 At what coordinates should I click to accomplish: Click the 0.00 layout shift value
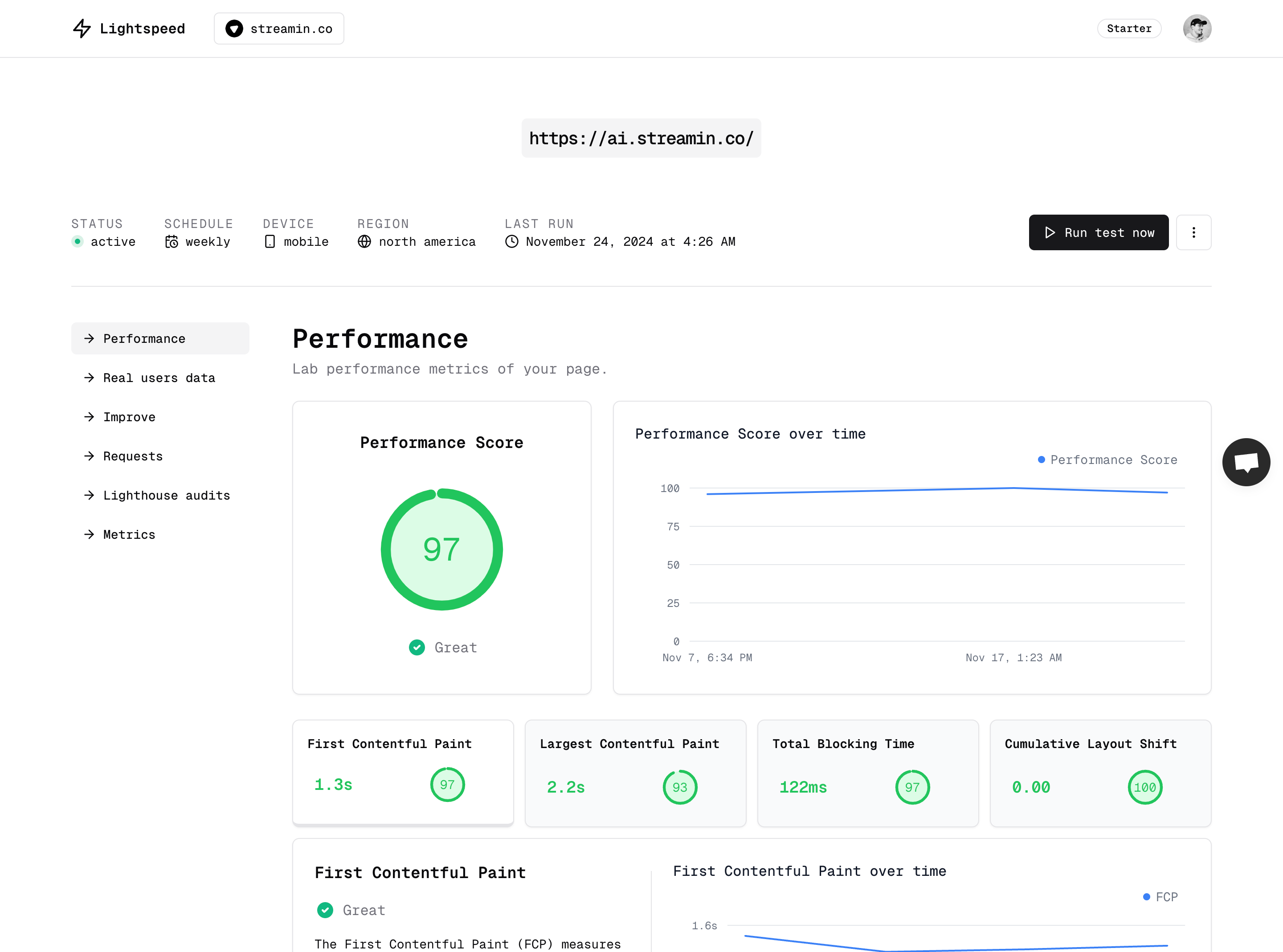tap(1031, 787)
